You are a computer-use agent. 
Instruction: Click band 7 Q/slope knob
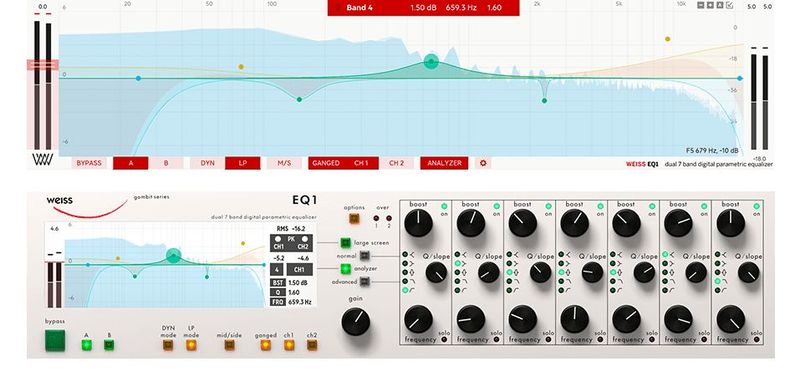(x=748, y=273)
